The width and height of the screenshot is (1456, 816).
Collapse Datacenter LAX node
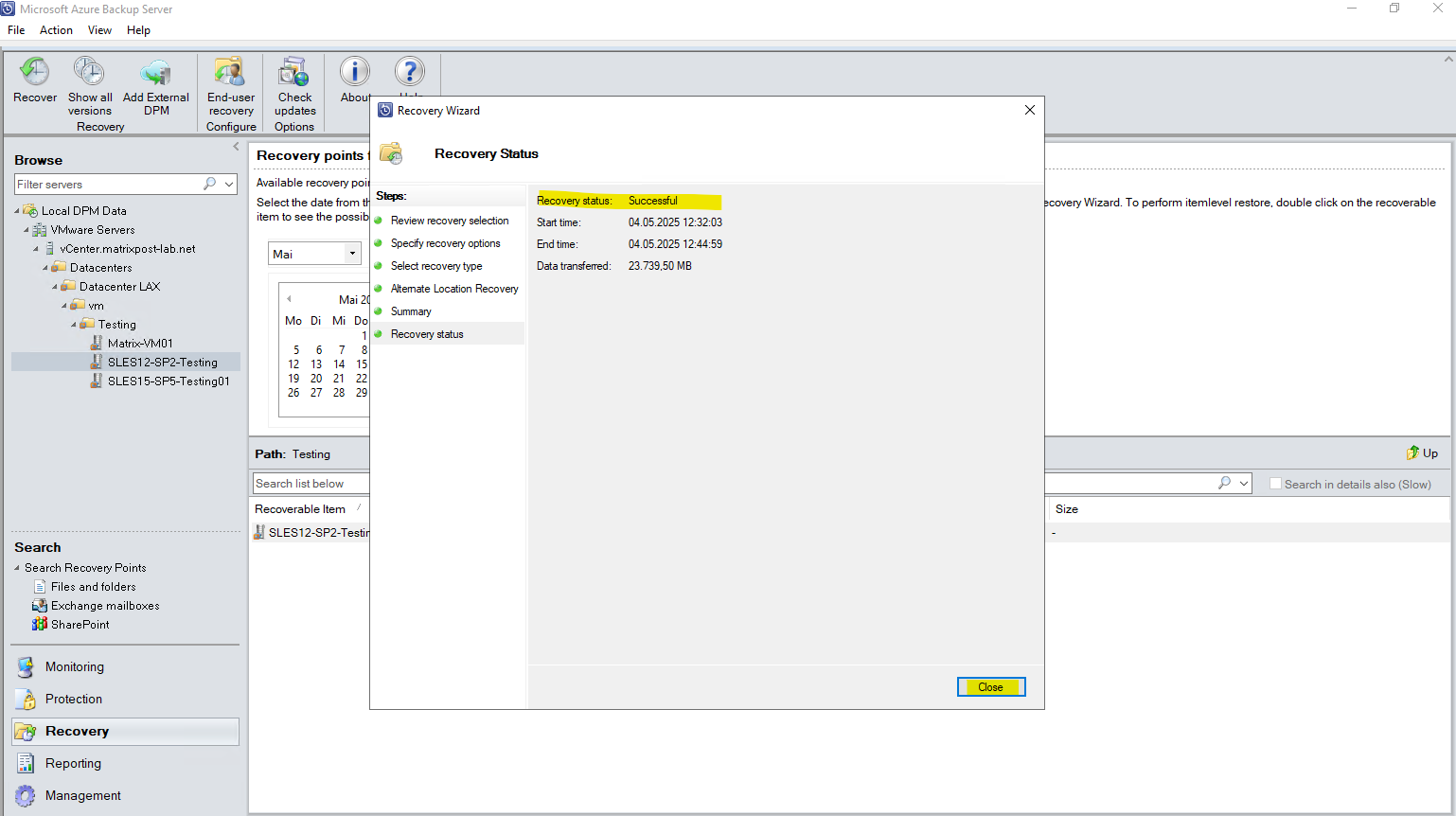tap(55, 287)
